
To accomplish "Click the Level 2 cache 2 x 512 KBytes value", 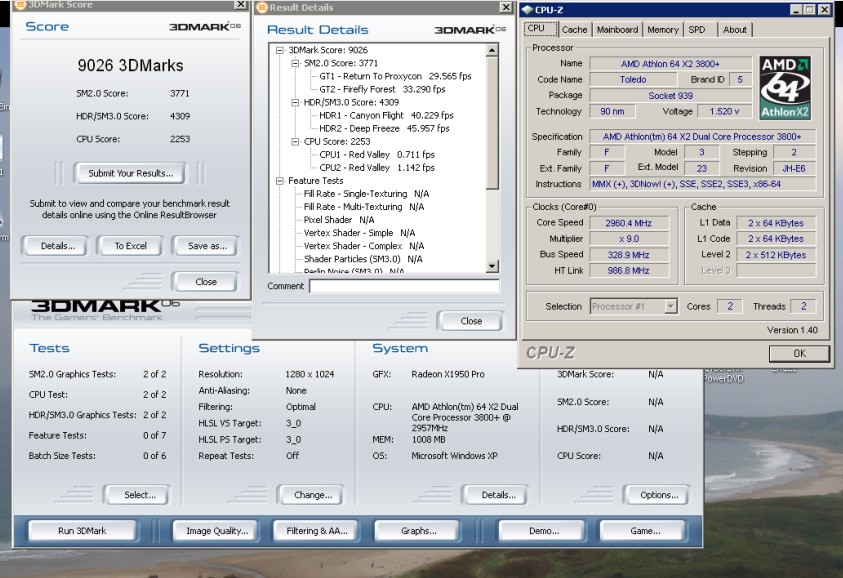I will pyautogui.click(x=775, y=255).
